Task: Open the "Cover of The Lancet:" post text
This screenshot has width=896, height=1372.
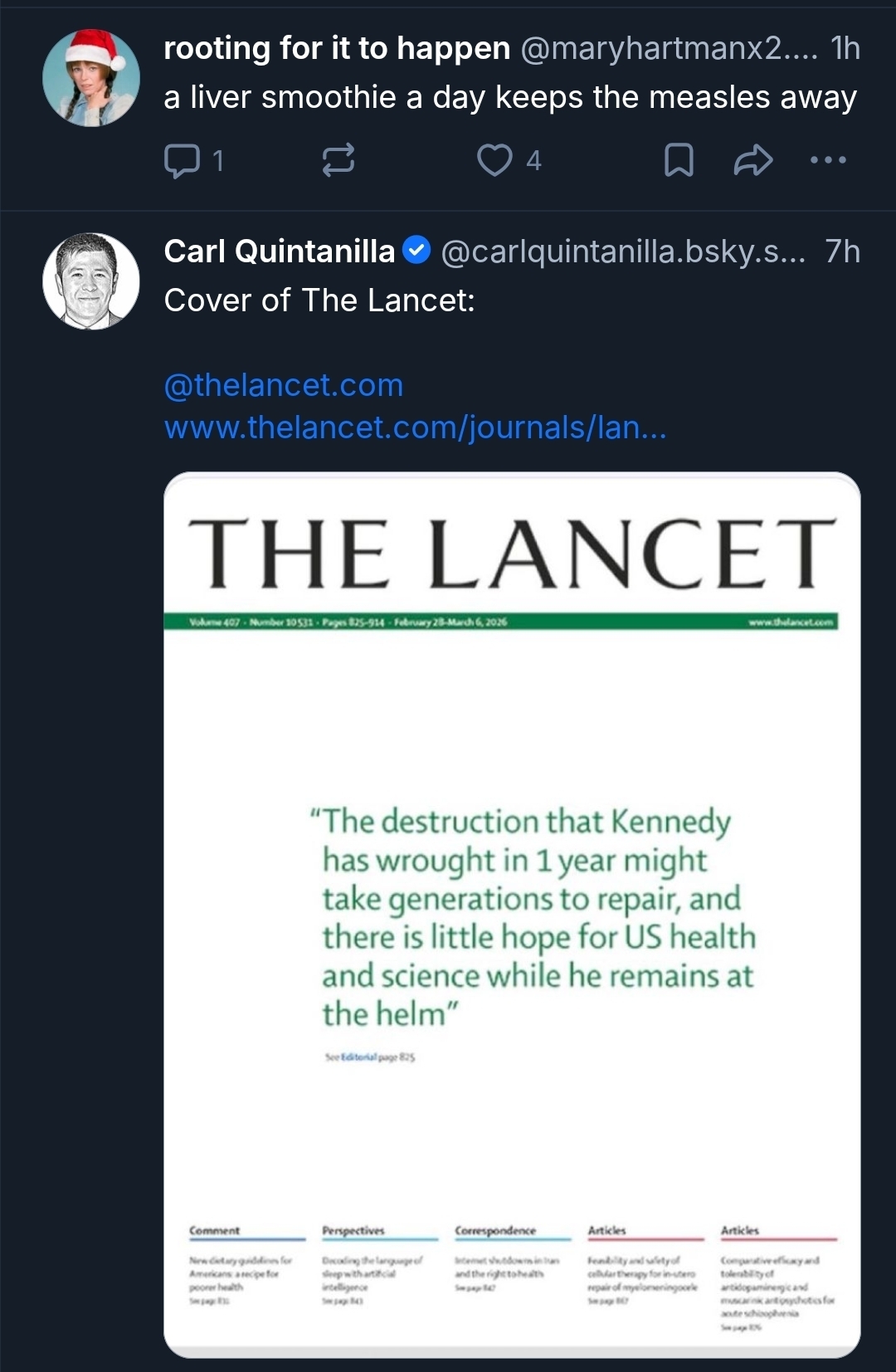Action: 319,300
